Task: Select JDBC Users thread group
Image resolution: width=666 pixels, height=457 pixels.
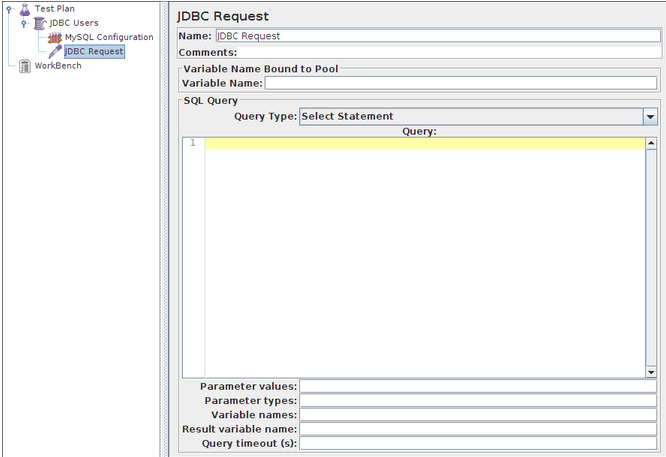Action: (x=74, y=23)
